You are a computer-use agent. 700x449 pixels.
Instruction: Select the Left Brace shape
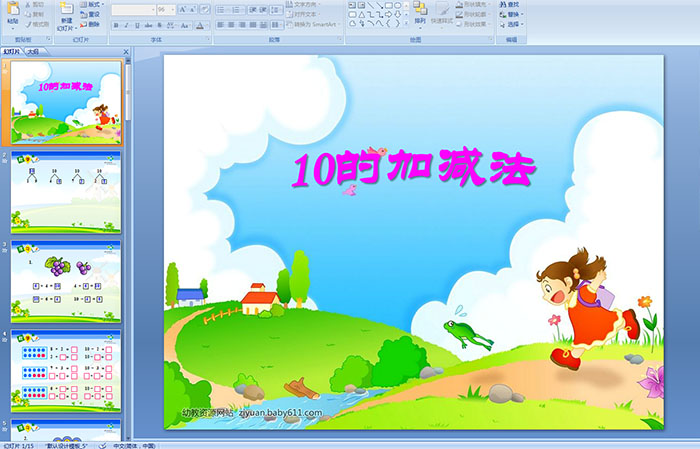[x=389, y=23]
